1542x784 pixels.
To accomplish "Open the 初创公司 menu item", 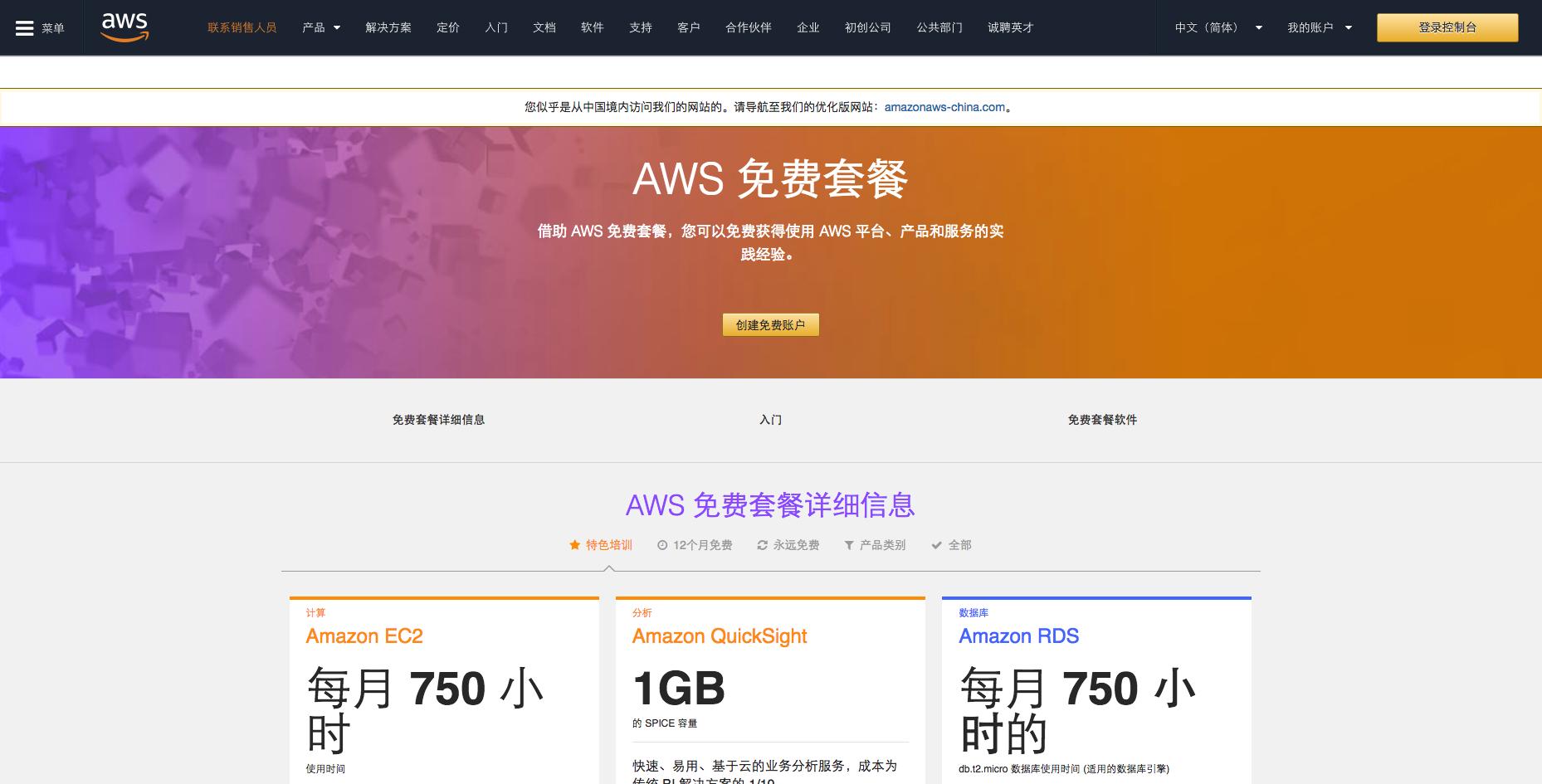I will coord(868,27).
